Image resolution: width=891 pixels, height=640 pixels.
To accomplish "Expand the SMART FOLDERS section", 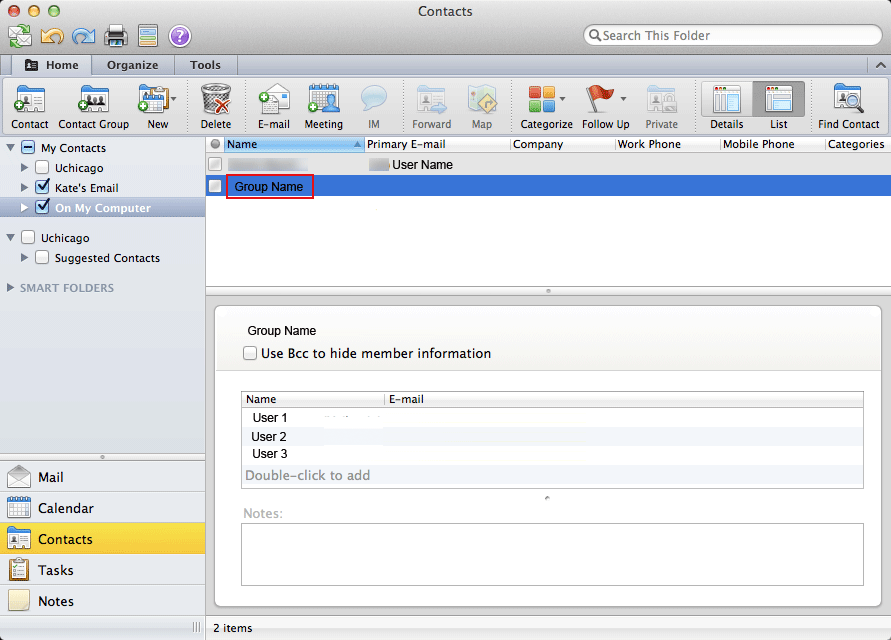I will [10, 288].
